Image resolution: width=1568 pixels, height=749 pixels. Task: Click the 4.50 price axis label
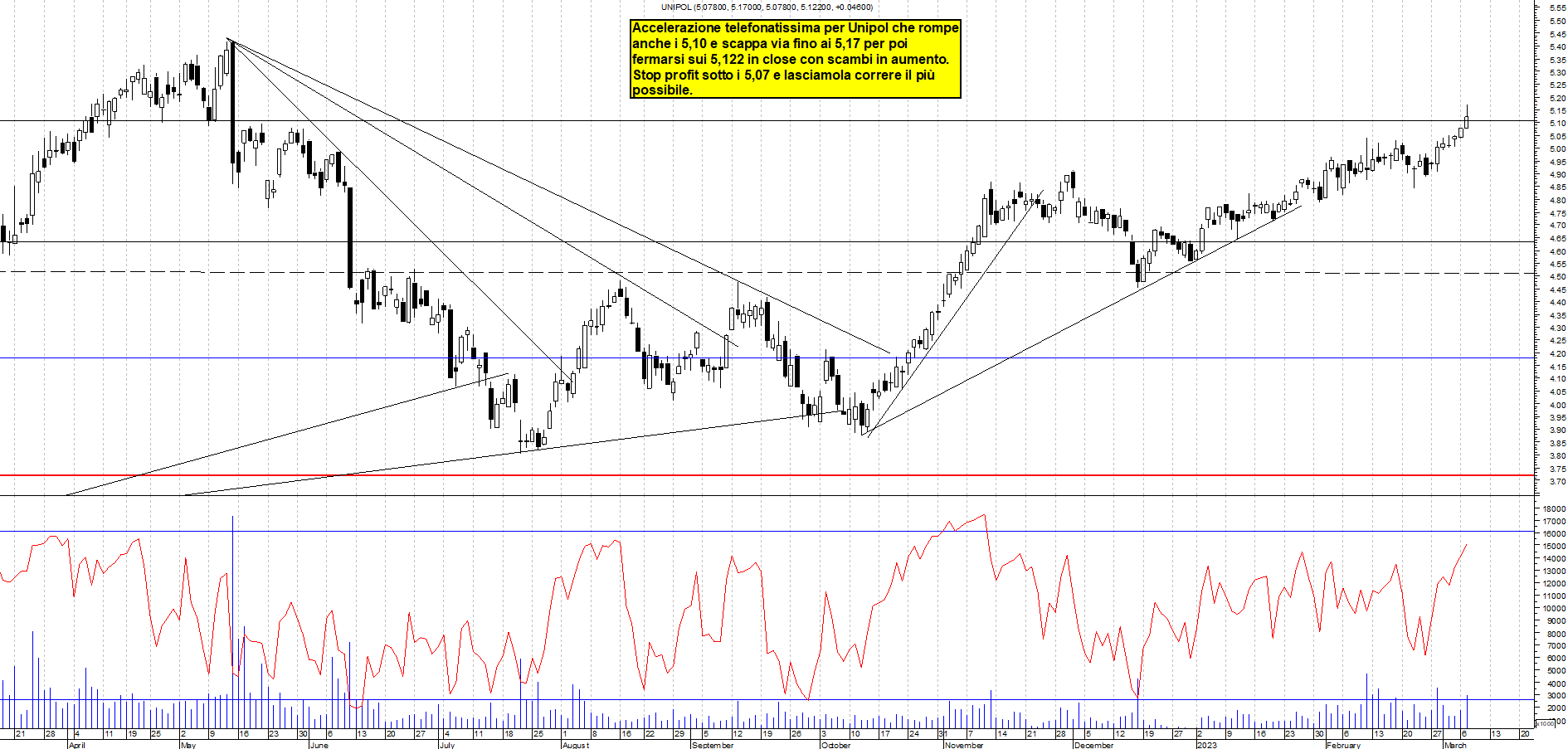1556,277
